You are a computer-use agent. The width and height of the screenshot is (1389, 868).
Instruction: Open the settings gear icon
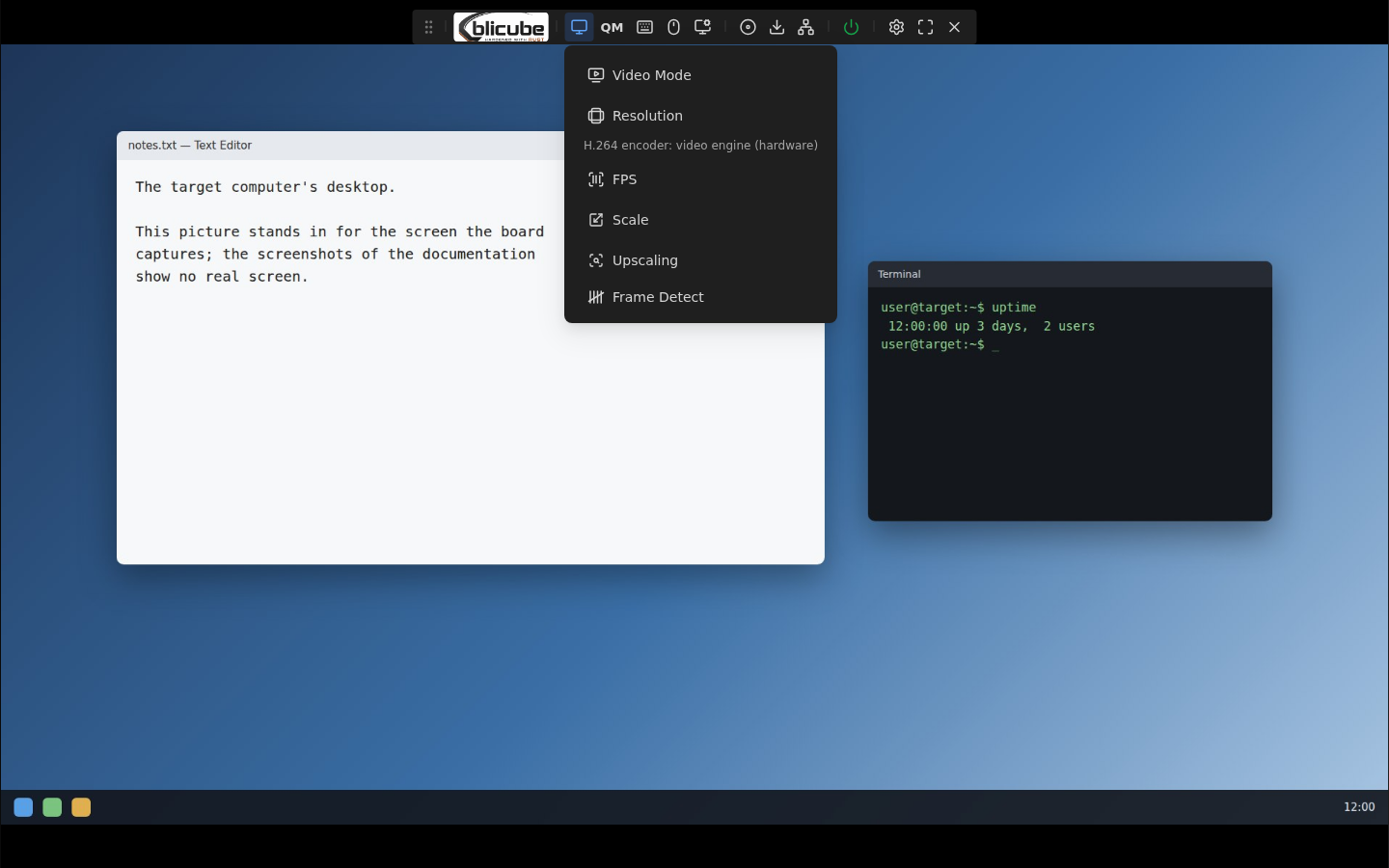896,27
